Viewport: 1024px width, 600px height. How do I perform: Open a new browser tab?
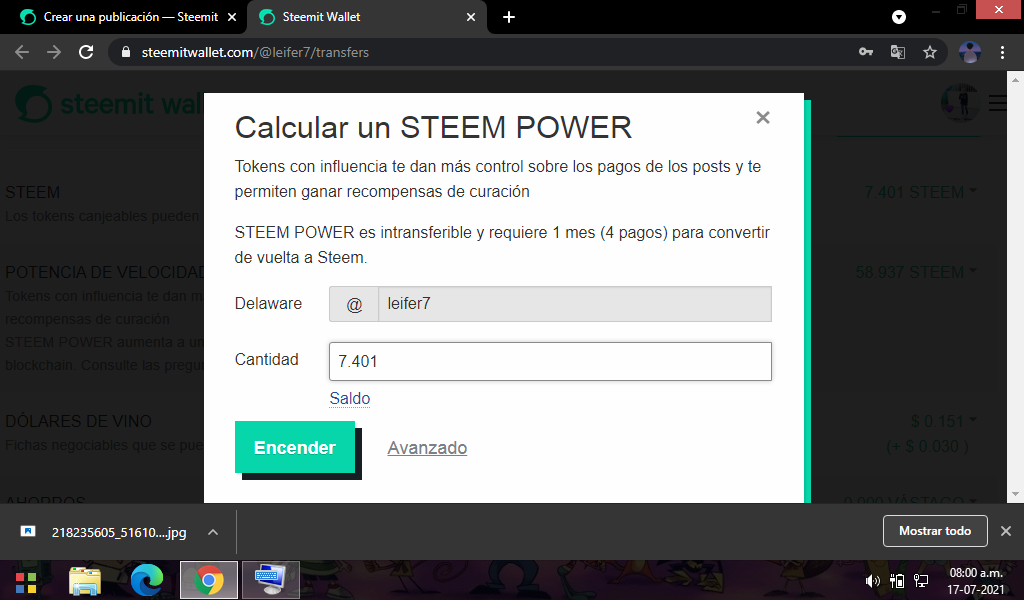tap(509, 17)
